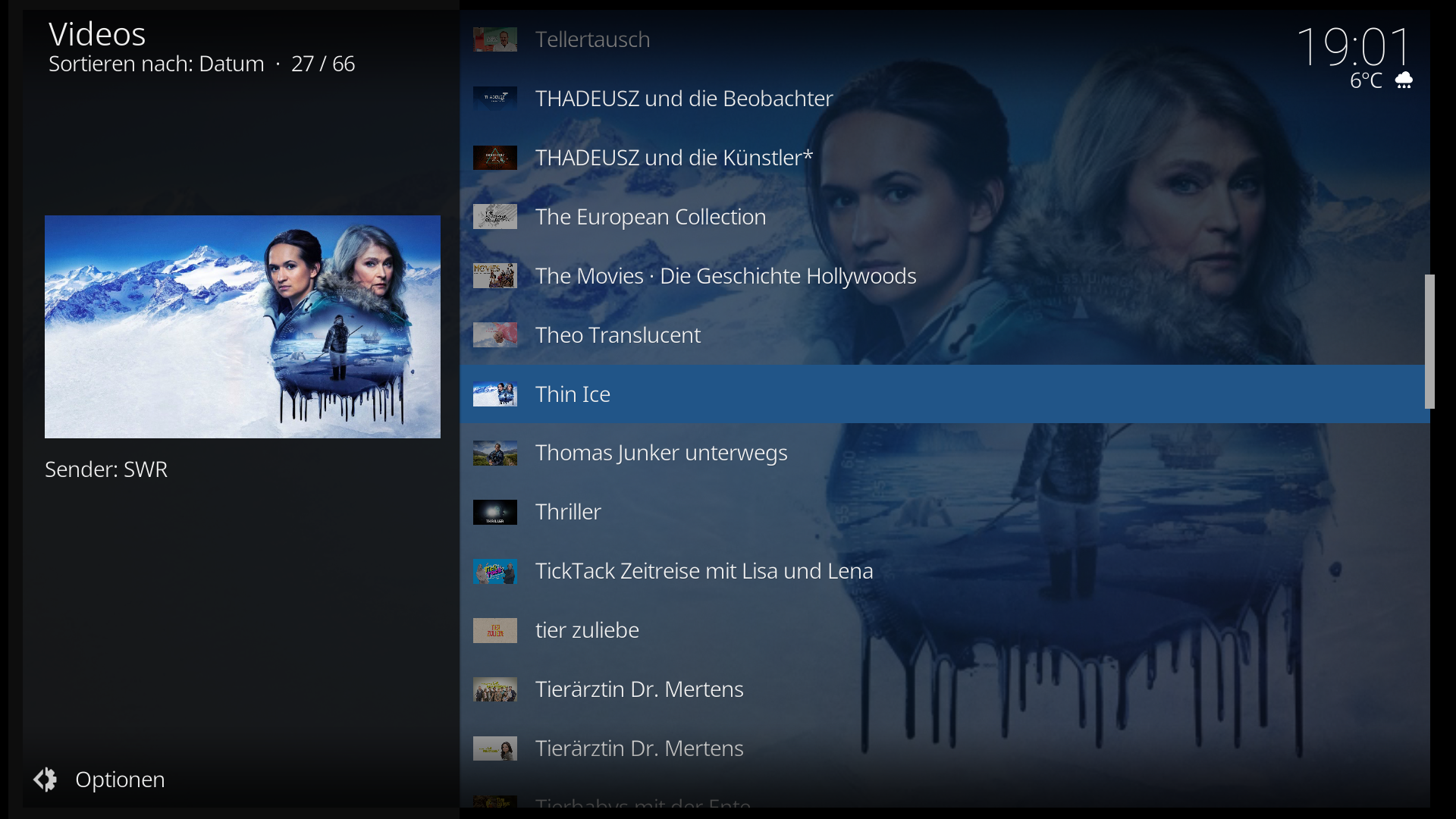This screenshot has height=819, width=1456.
Task: Click THADEUSZ und die Künstler* thumbnail
Action: tap(495, 158)
